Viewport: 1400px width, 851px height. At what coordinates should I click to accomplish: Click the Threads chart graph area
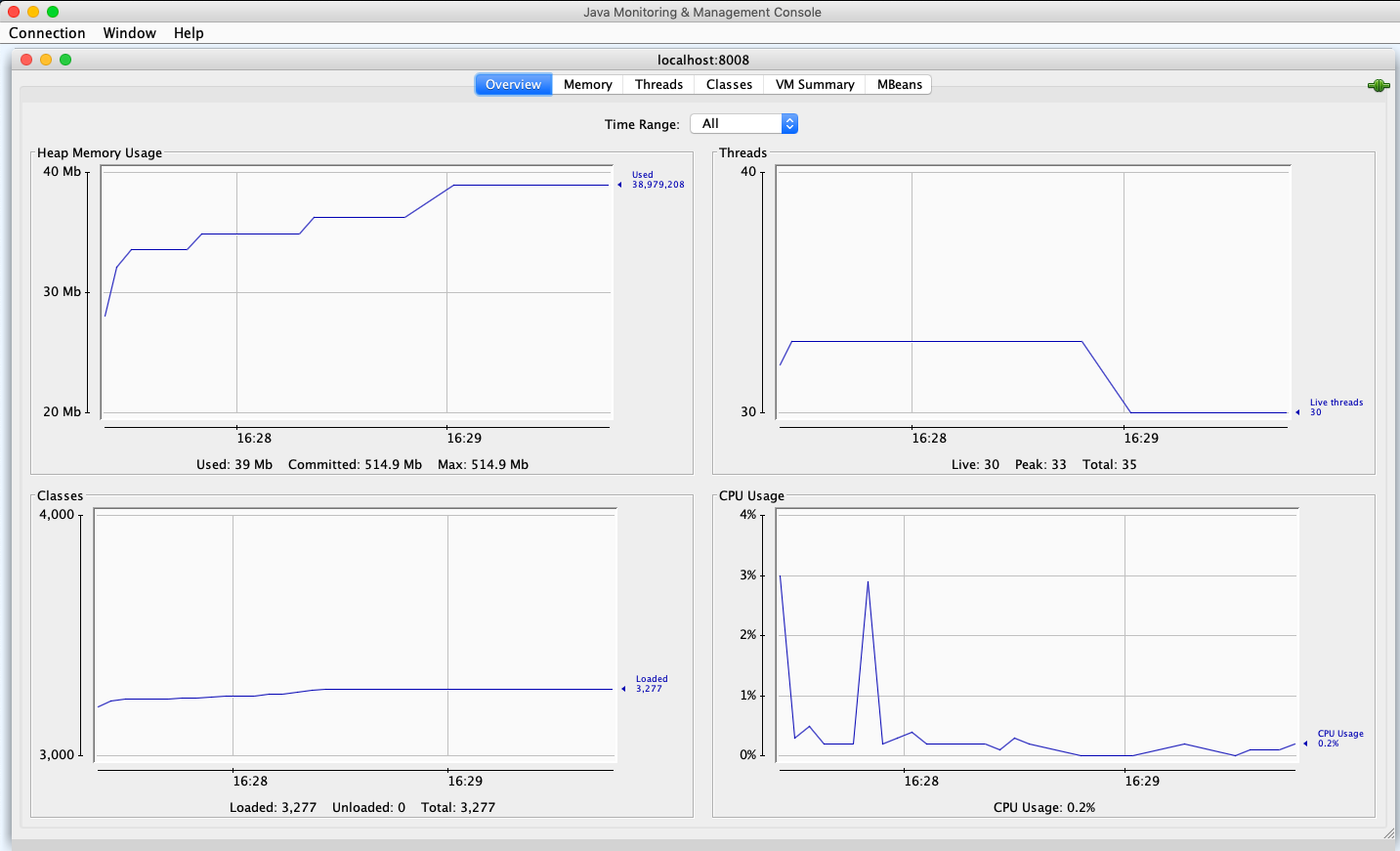pyautogui.click(x=1034, y=293)
